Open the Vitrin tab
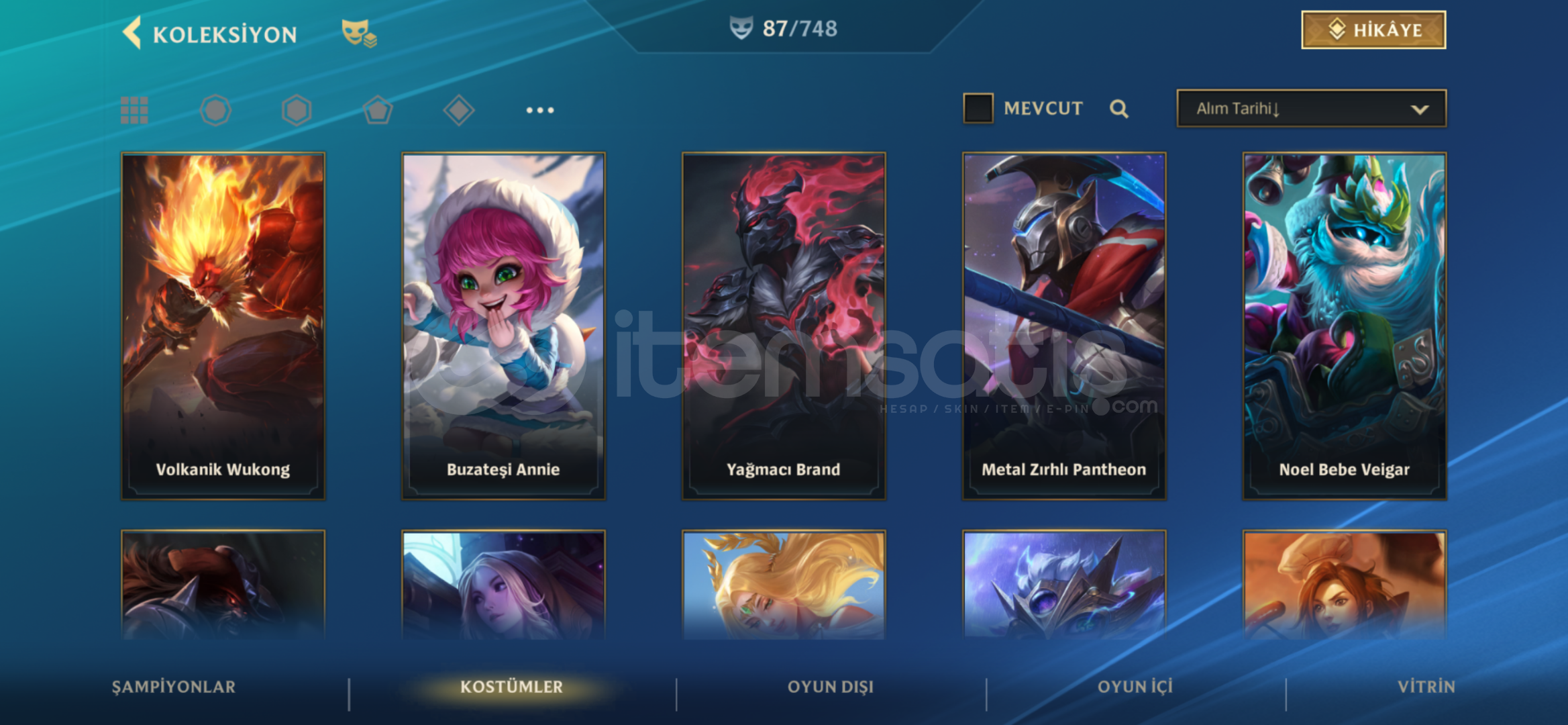The height and width of the screenshot is (725, 1568). pos(1426,687)
